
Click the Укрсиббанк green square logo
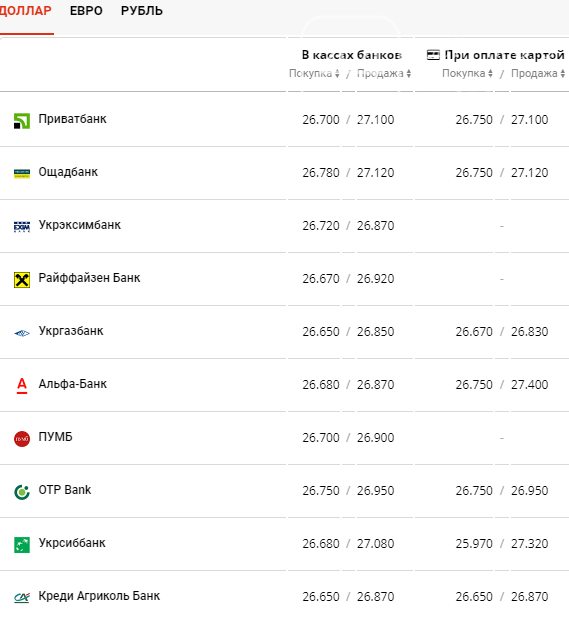click(x=22, y=545)
